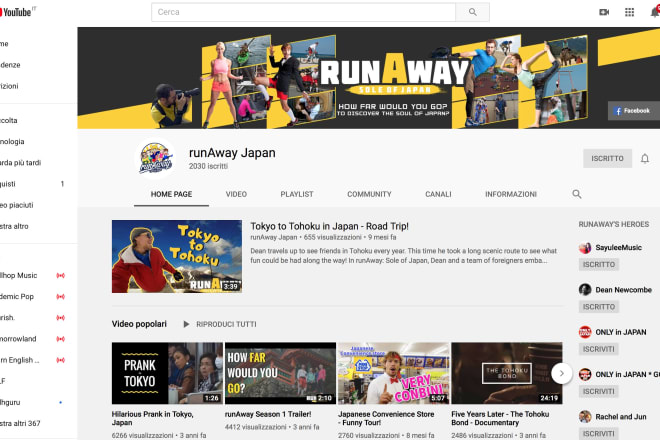Open Prank Tokyo video thumbnail
The height and width of the screenshot is (440, 660).
pos(167,373)
